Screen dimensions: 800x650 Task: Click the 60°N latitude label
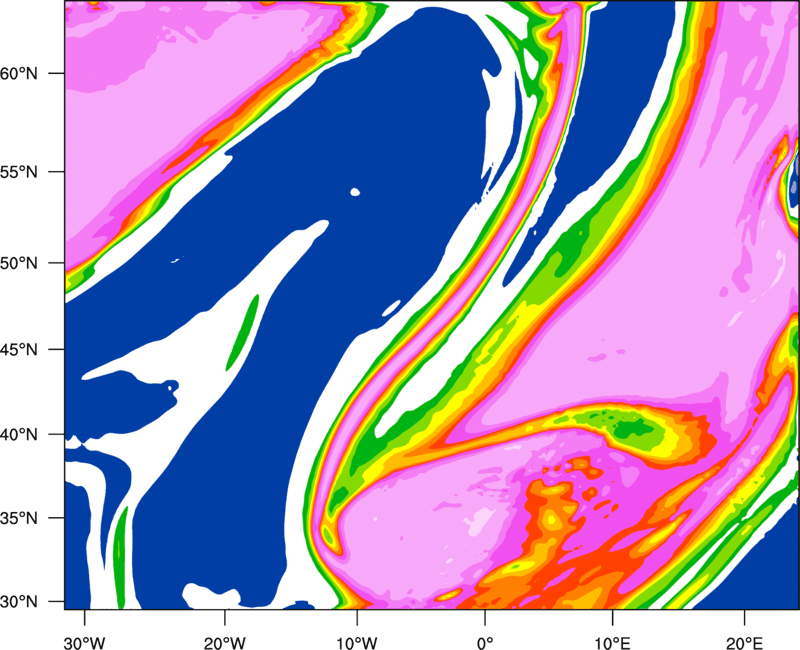[x=19, y=74]
